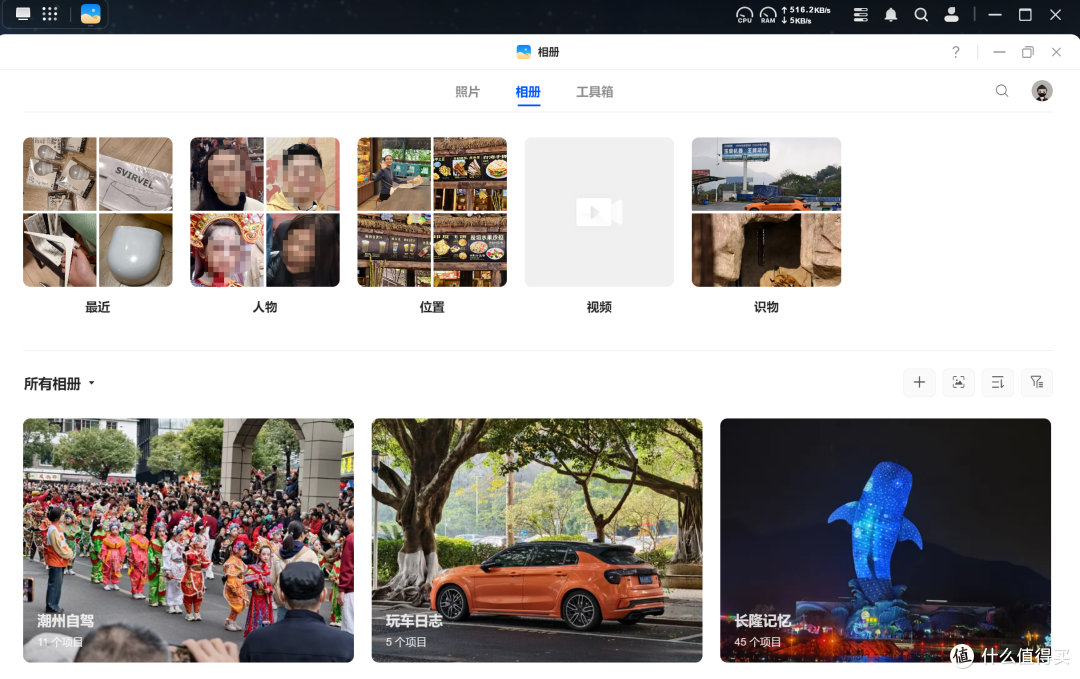Open the 玩车日志 album
Image resolution: width=1080 pixels, height=679 pixels.
pos(537,541)
